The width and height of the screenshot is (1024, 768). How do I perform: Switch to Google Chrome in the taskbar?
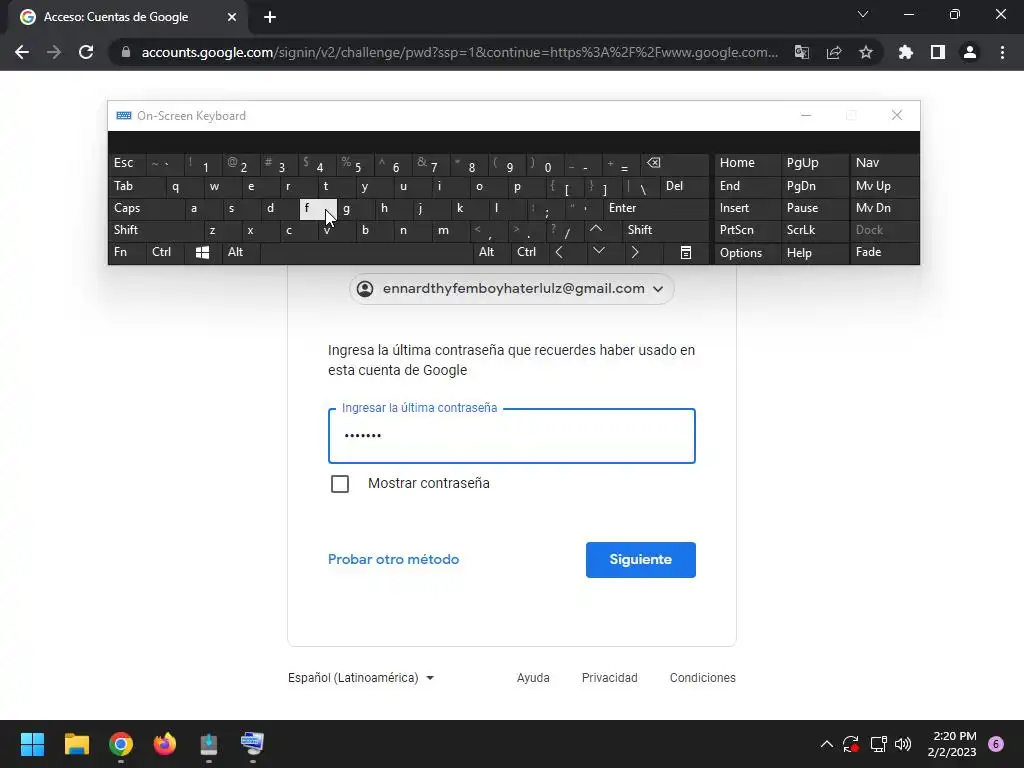click(121, 744)
